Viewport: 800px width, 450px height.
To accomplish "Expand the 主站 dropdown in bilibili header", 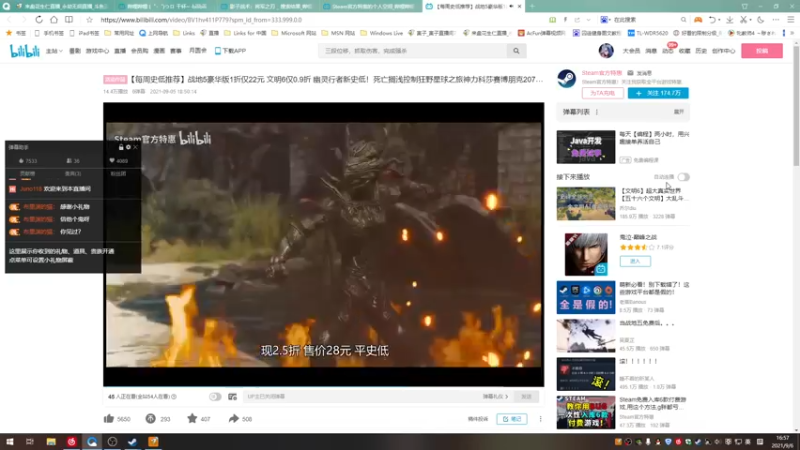I will (54, 51).
